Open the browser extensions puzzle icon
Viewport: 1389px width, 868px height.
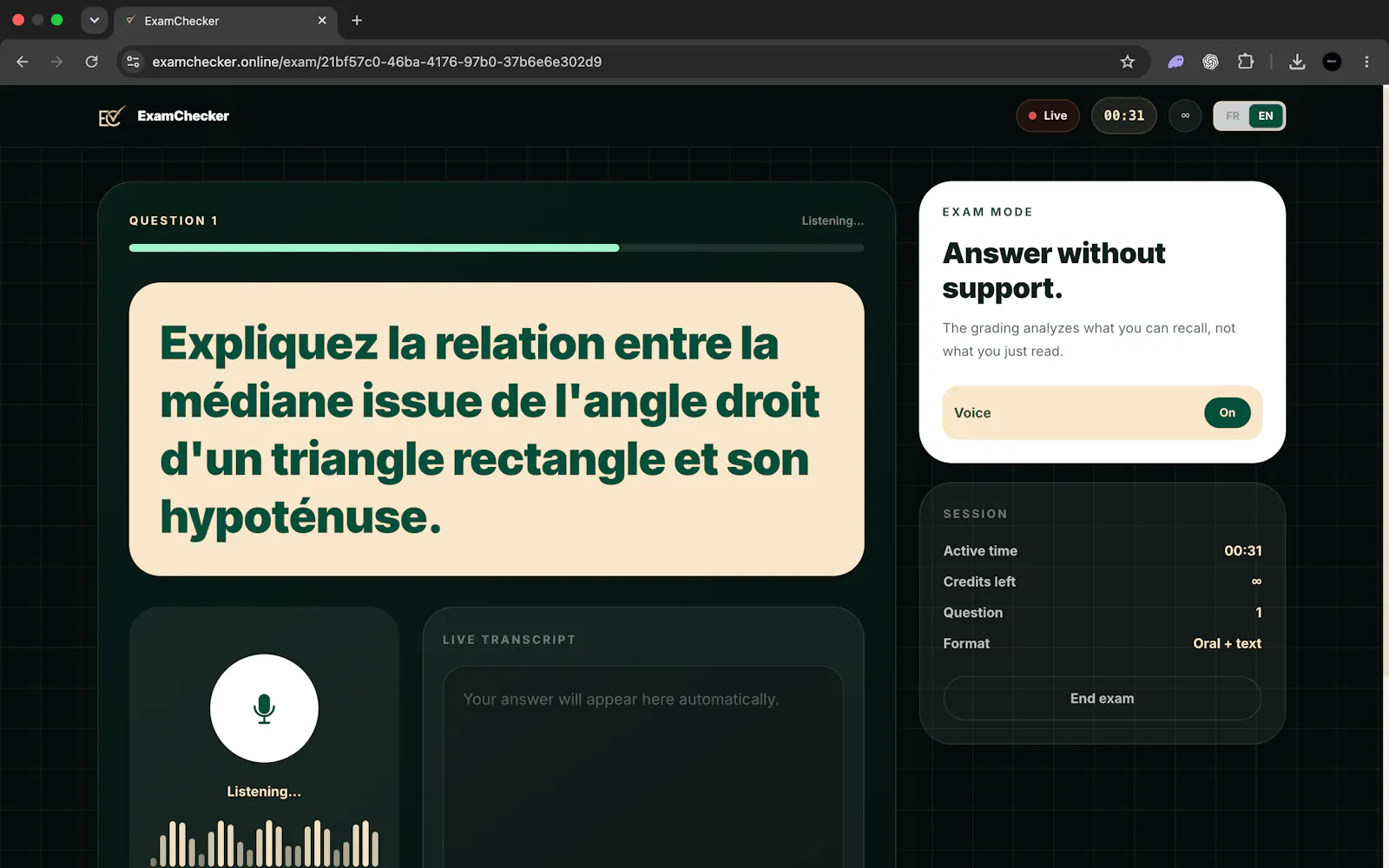coord(1246,62)
